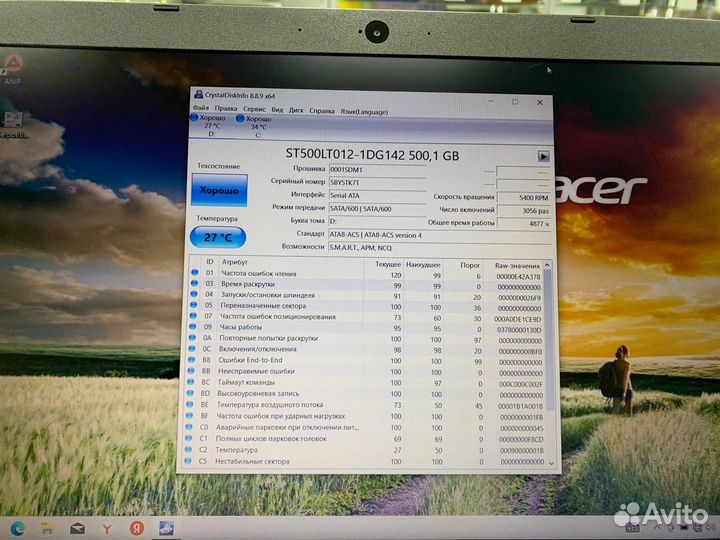Open the AIMP desktop shortcut
The height and width of the screenshot is (540, 720).
tap(12, 68)
